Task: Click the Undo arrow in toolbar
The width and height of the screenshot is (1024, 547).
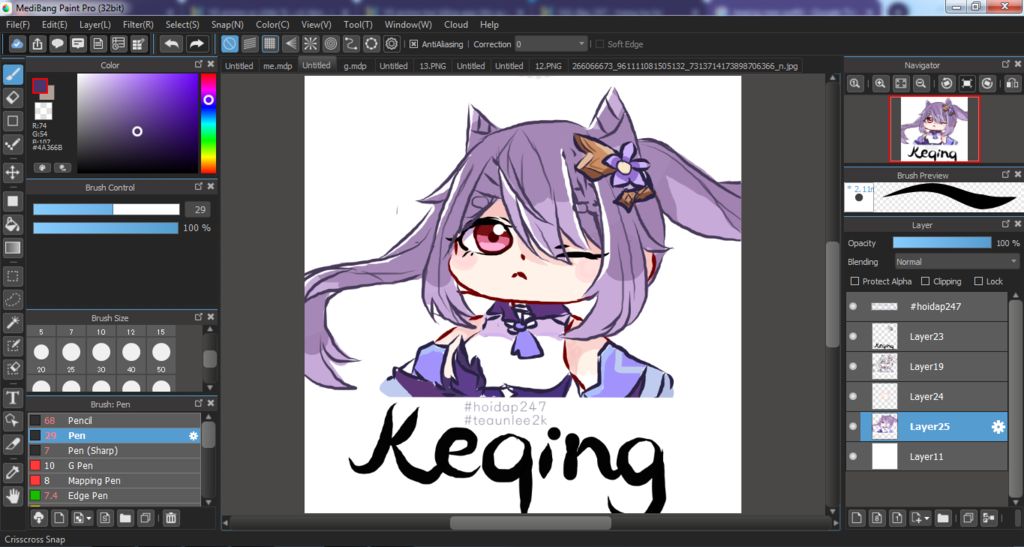Action: pyautogui.click(x=172, y=44)
